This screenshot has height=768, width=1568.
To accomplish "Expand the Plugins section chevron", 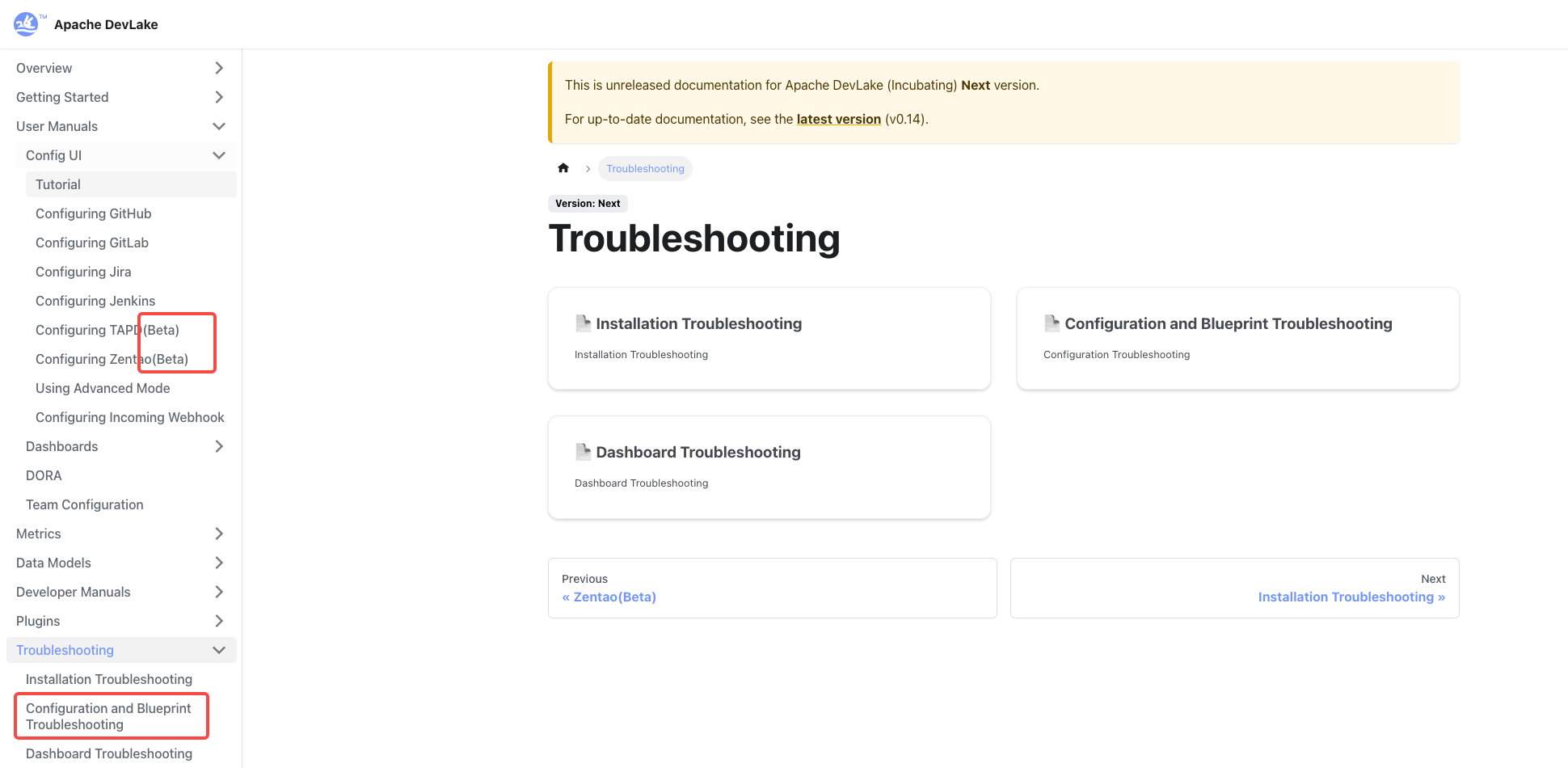I will click(x=218, y=621).
